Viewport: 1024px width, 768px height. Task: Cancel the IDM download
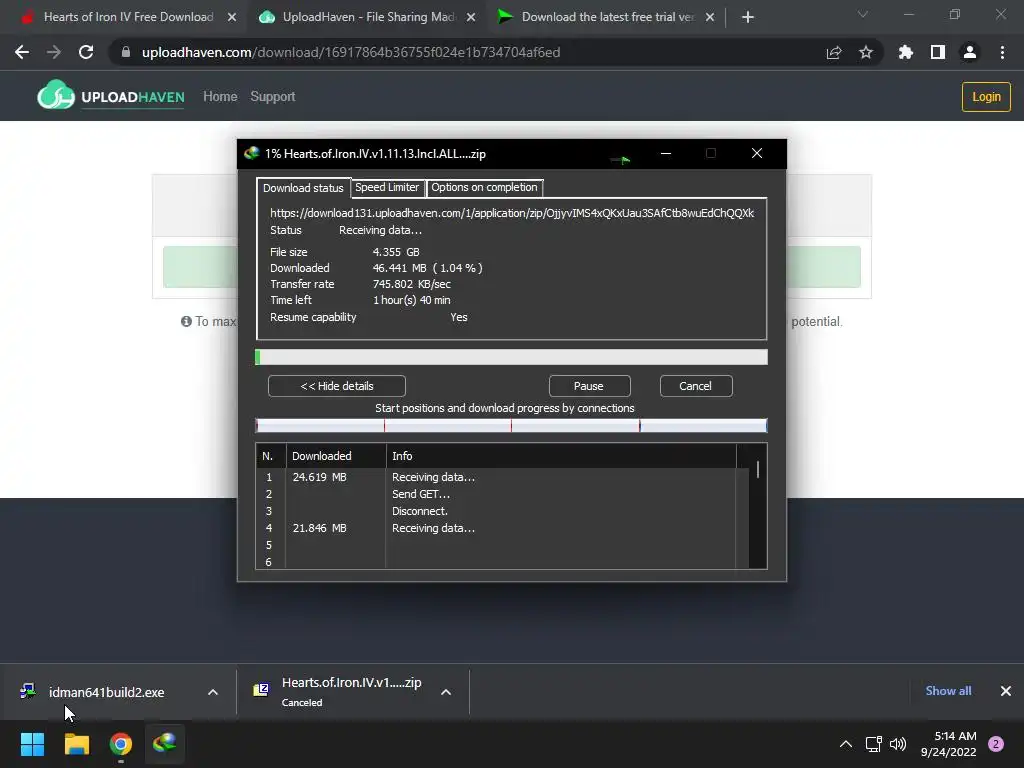[x=696, y=386]
